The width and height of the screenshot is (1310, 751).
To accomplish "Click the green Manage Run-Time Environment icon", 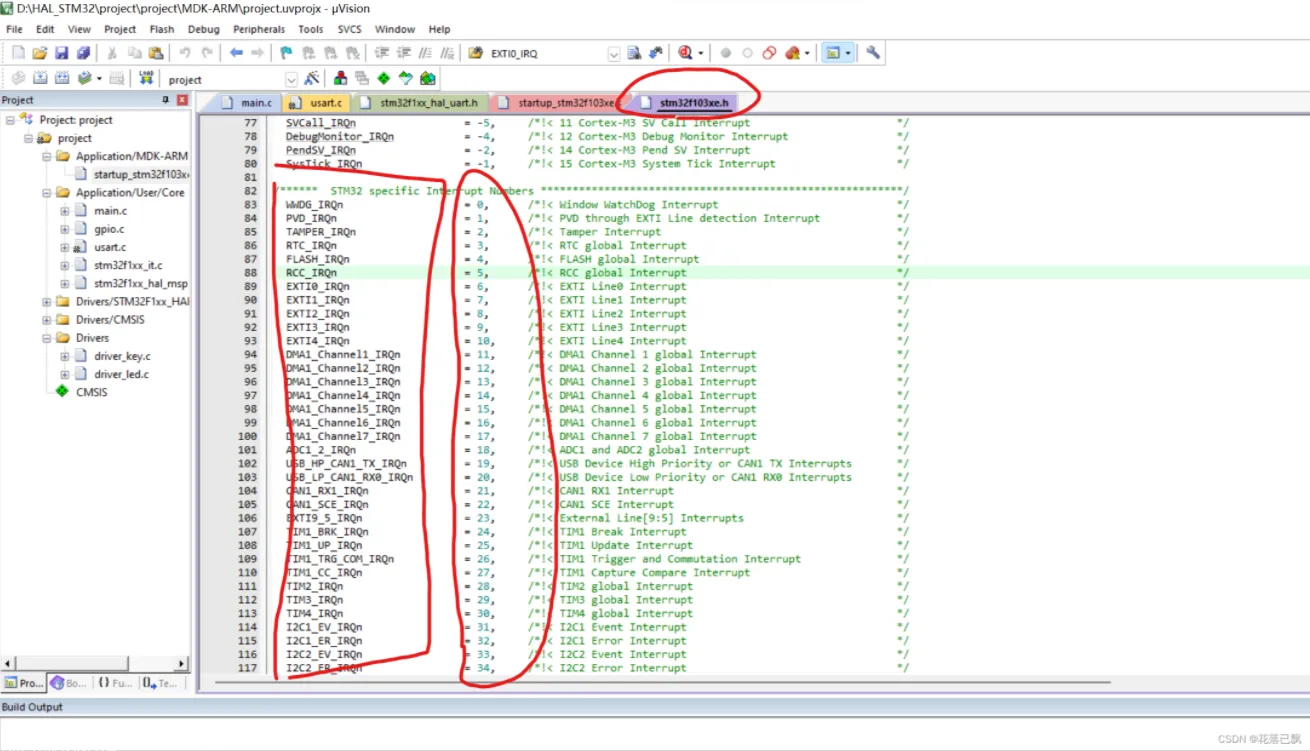I will pos(383,78).
